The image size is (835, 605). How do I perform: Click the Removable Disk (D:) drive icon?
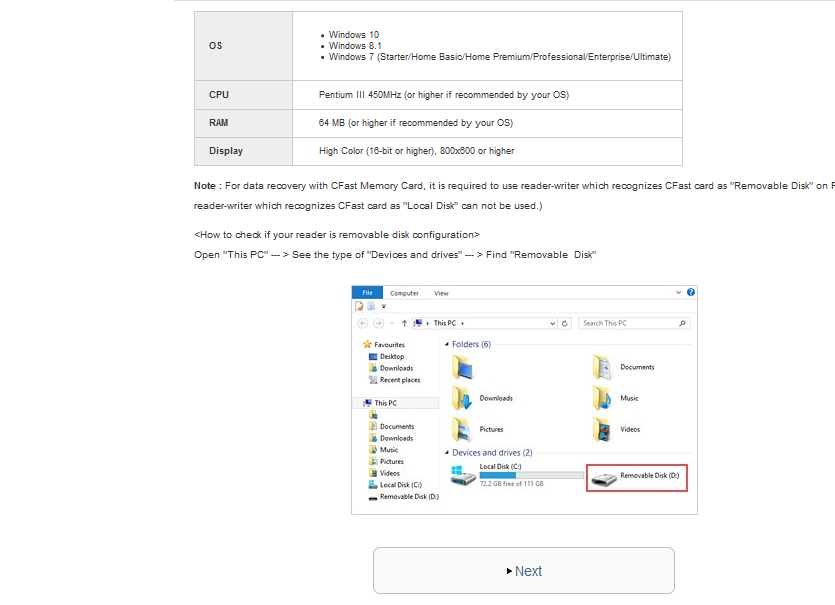pyautogui.click(x=604, y=479)
